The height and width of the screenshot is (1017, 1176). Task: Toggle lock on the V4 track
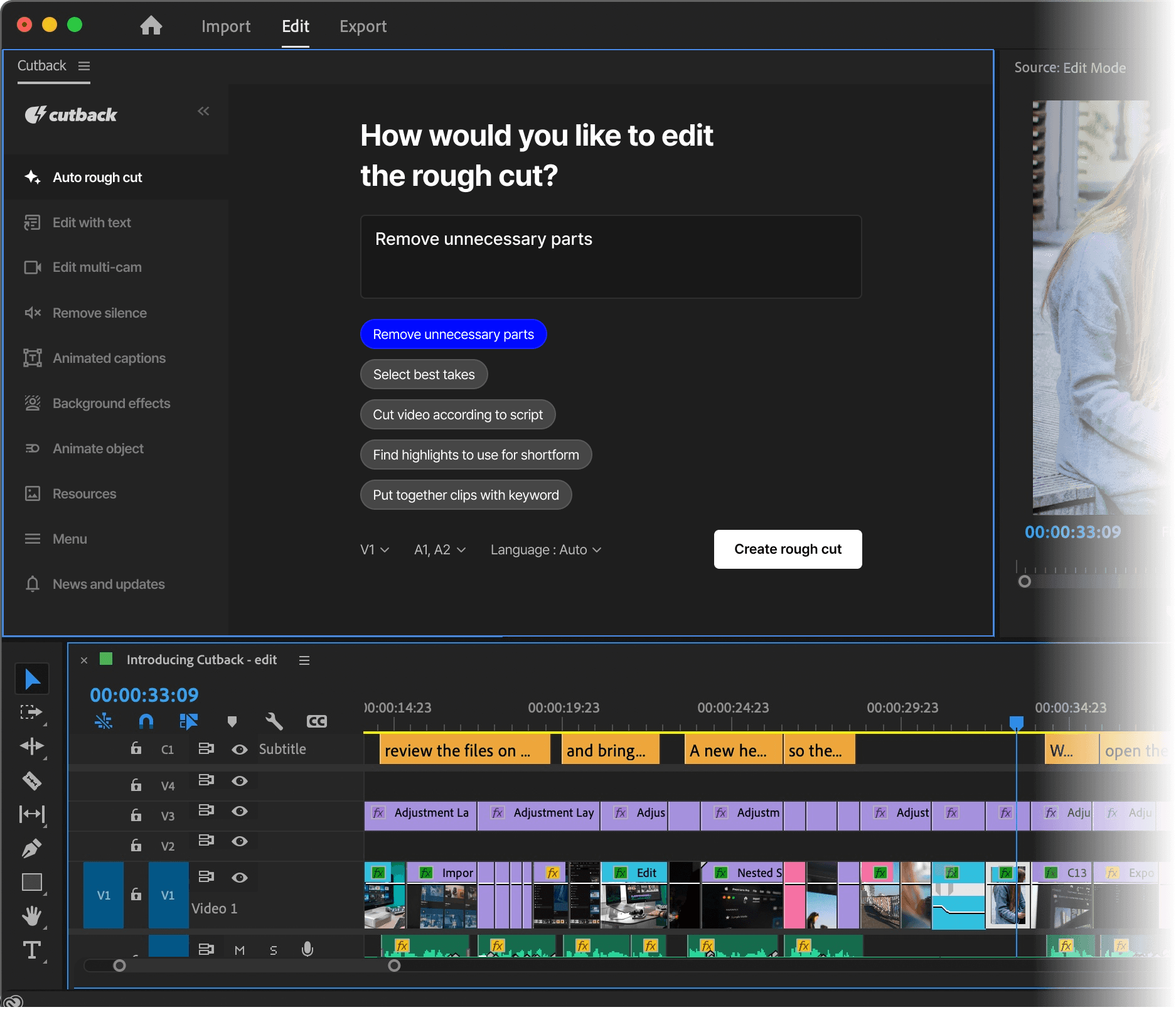[x=136, y=785]
